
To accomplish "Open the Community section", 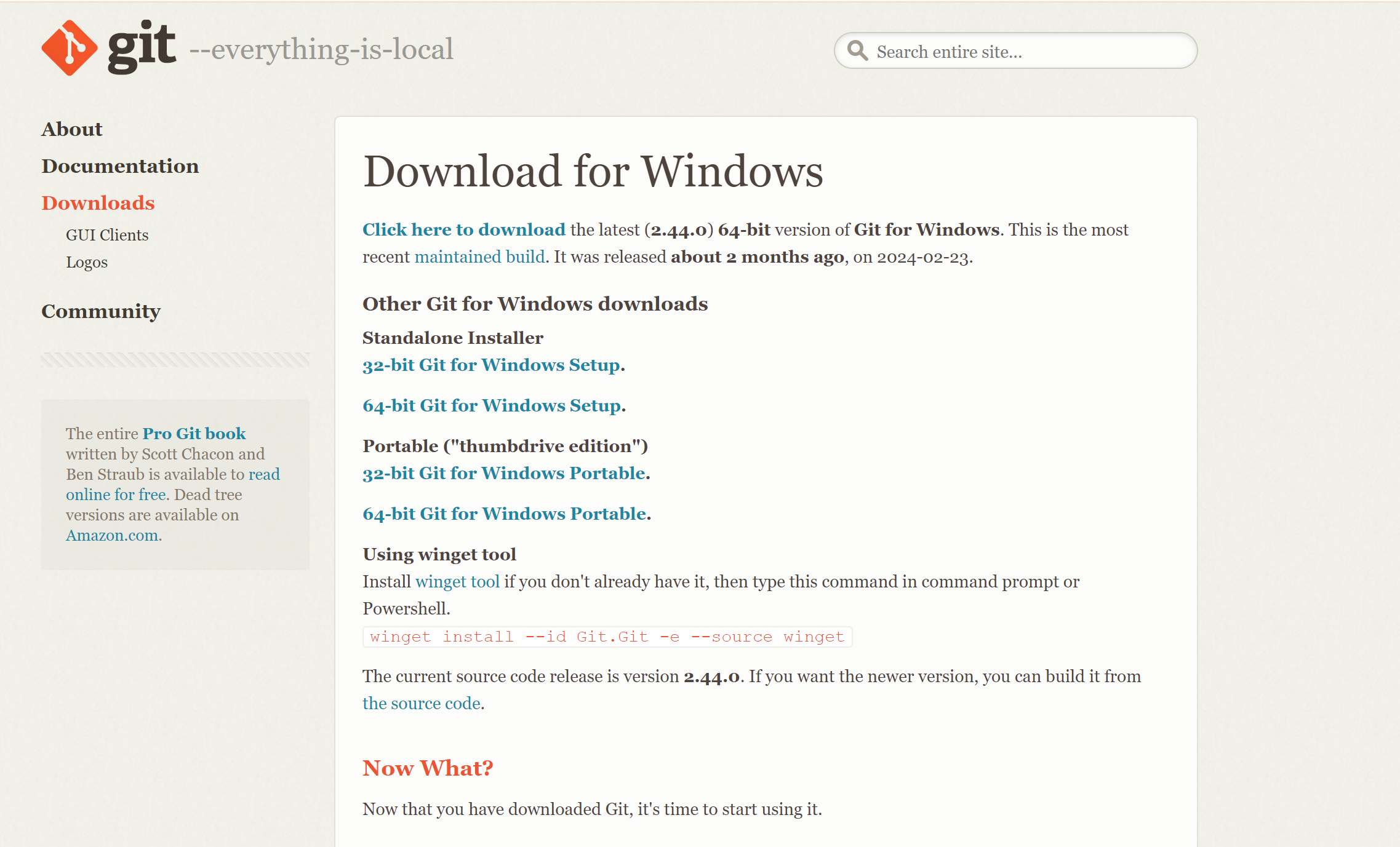I will [101, 311].
